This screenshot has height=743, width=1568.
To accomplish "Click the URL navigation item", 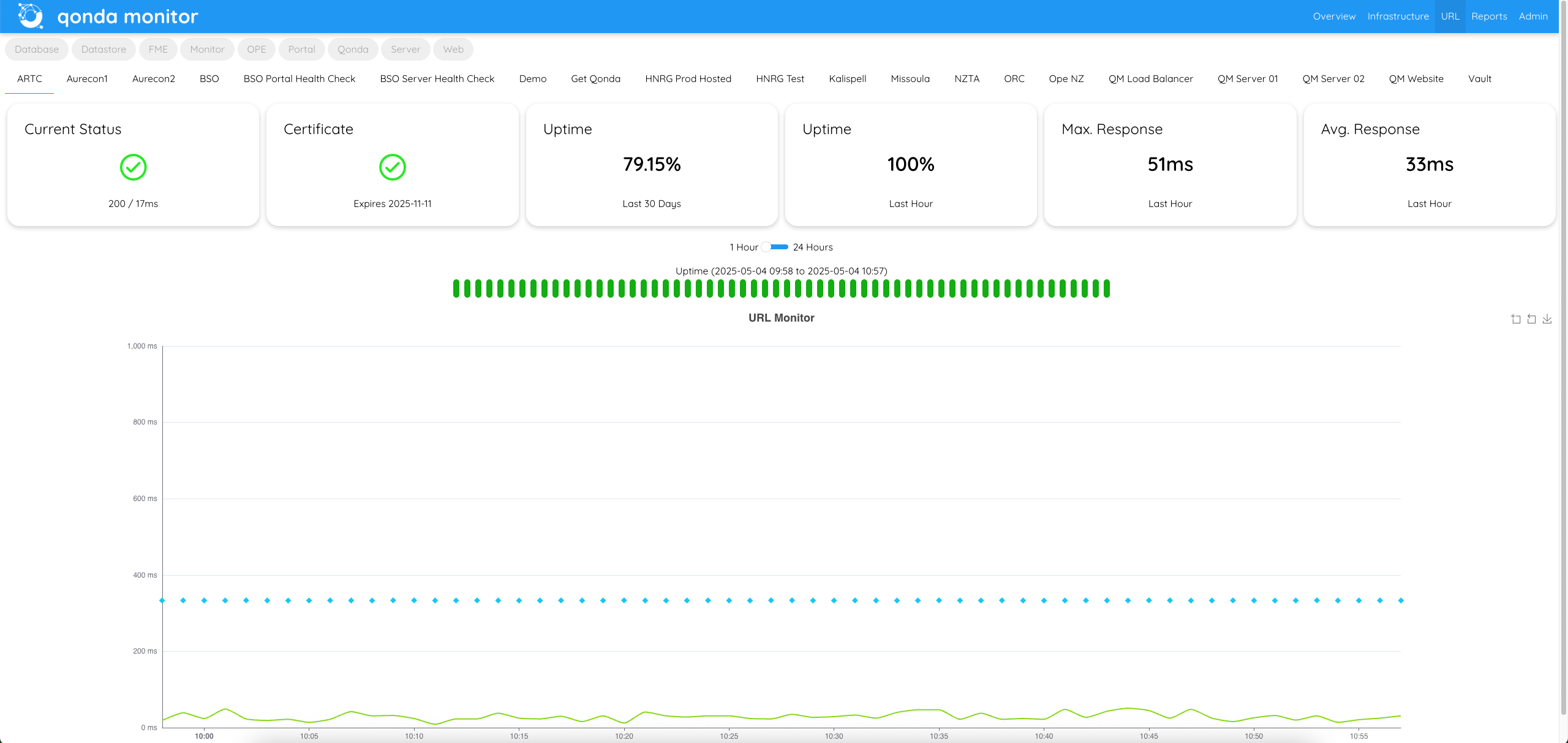I will click(x=1450, y=16).
